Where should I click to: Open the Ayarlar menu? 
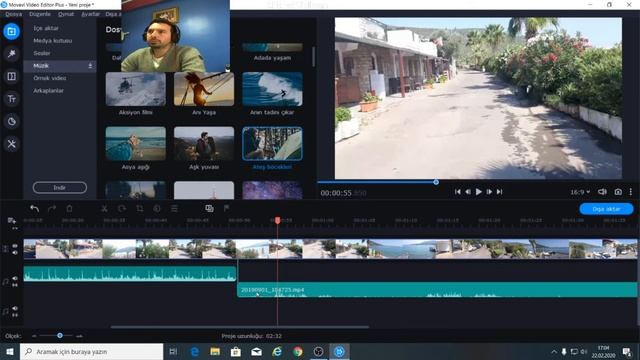pyautogui.click(x=90, y=14)
